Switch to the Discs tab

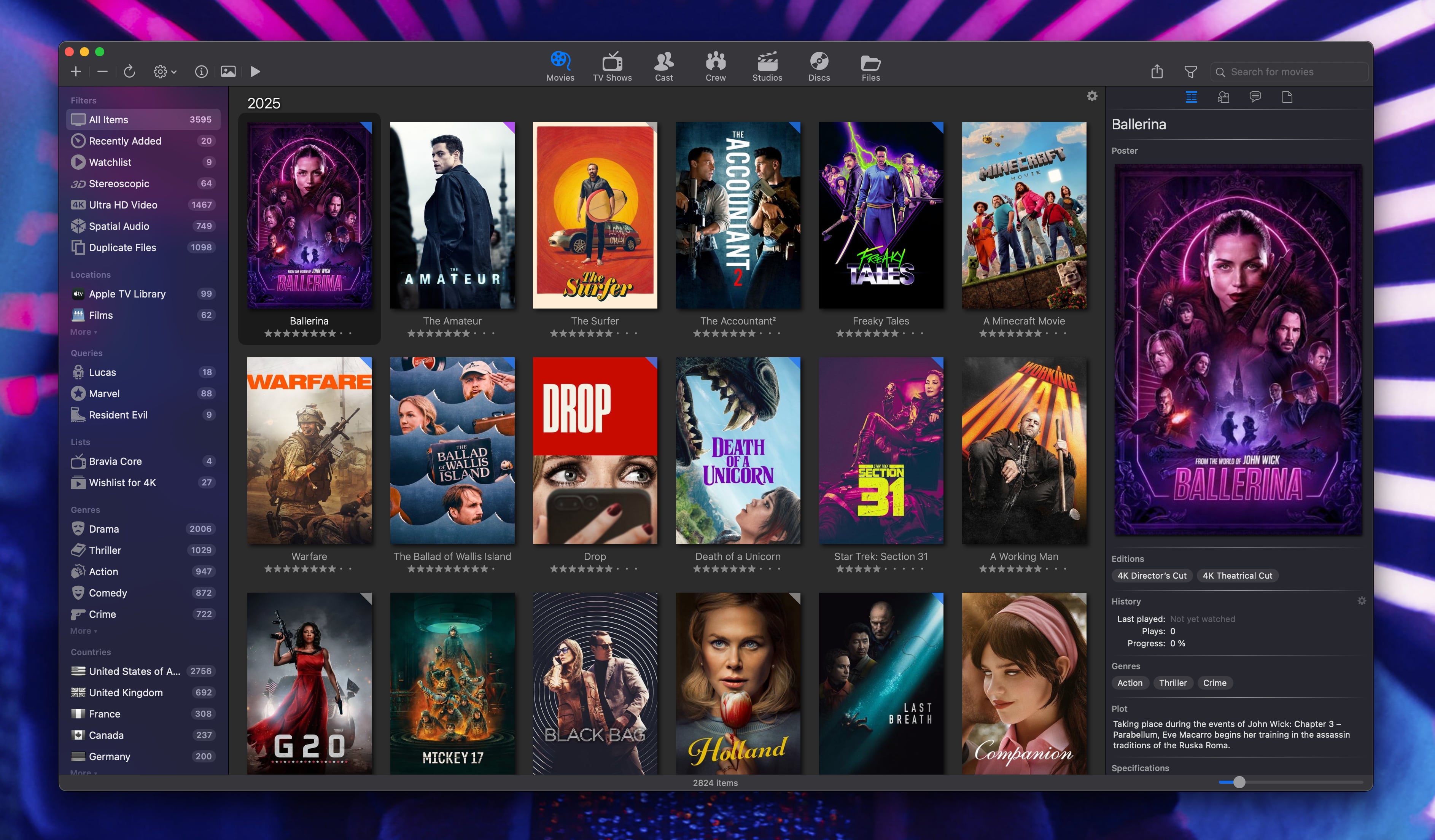tap(819, 67)
